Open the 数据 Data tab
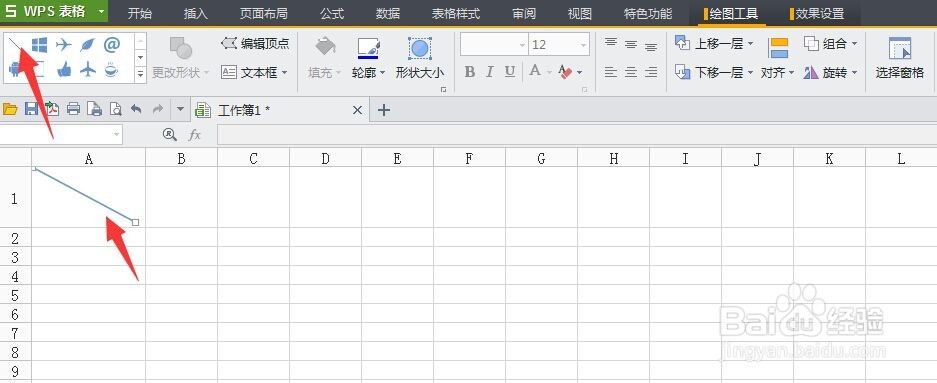The width and height of the screenshot is (937, 383). (x=388, y=13)
